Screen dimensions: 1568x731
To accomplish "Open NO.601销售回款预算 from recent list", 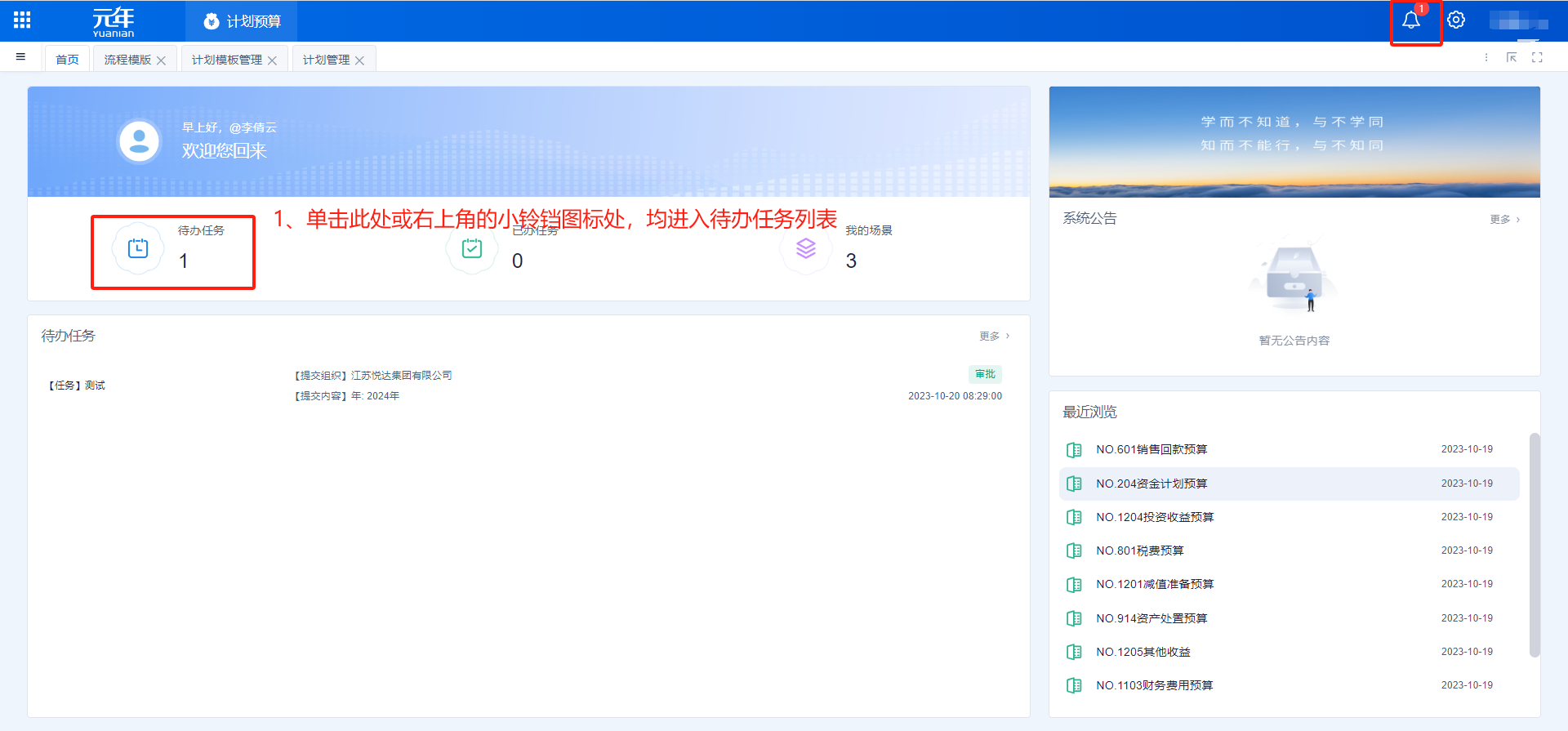I will tap(1151, 450).
